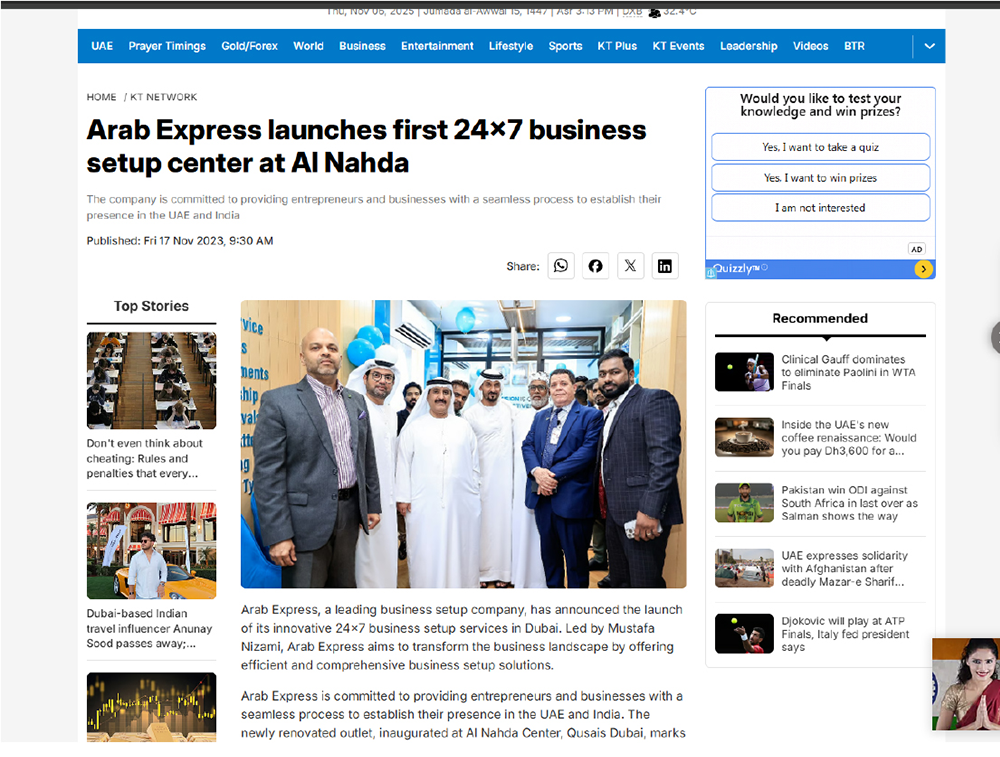Open the Clinical Gauff recommended article
This screenshot has width=1000, height=757.
[848, 372]
